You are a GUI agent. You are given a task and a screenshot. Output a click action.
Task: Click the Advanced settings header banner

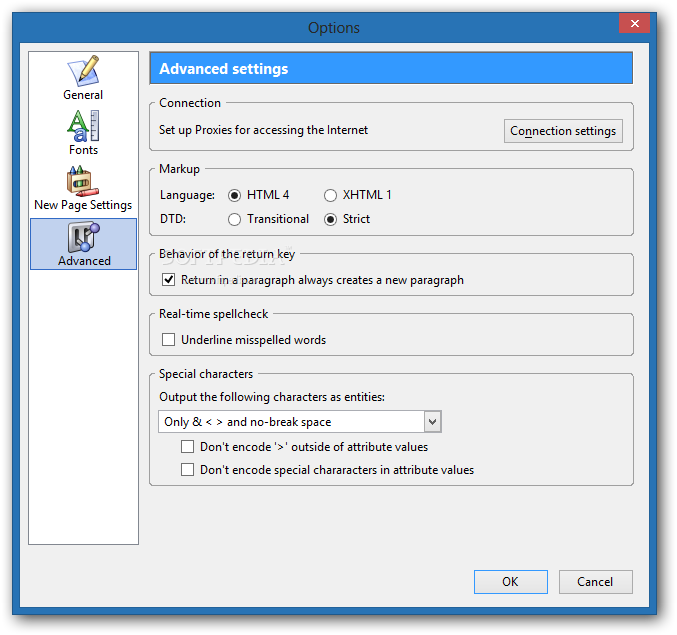coord(391,68)
